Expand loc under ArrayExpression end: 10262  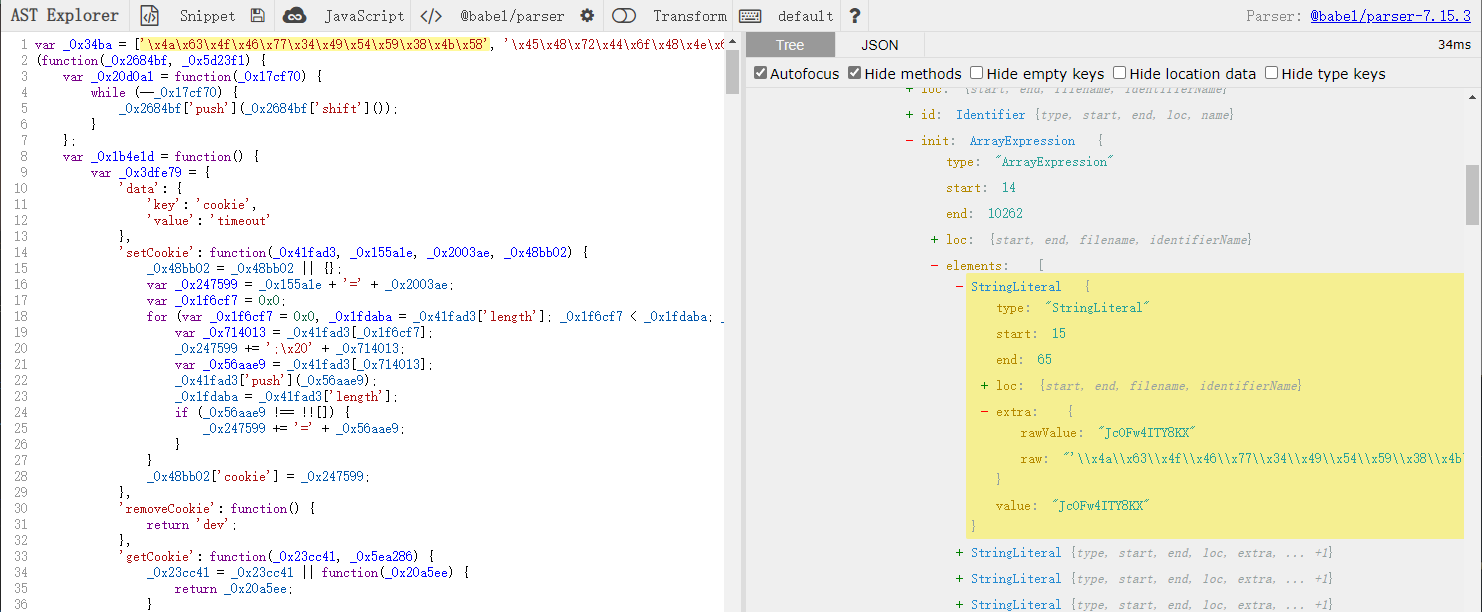pos(934,239)
